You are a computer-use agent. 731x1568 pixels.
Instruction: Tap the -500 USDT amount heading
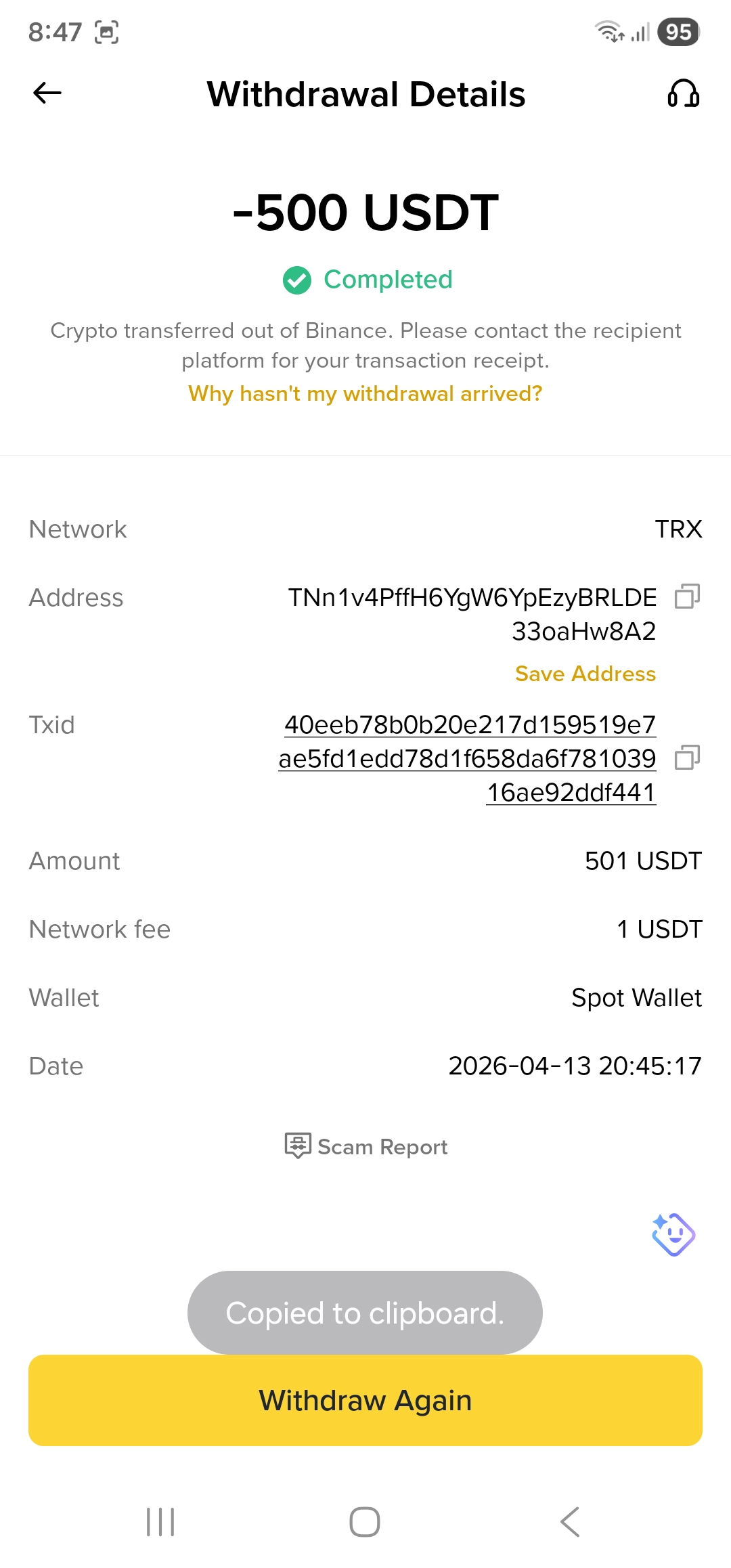click(365, 213)
